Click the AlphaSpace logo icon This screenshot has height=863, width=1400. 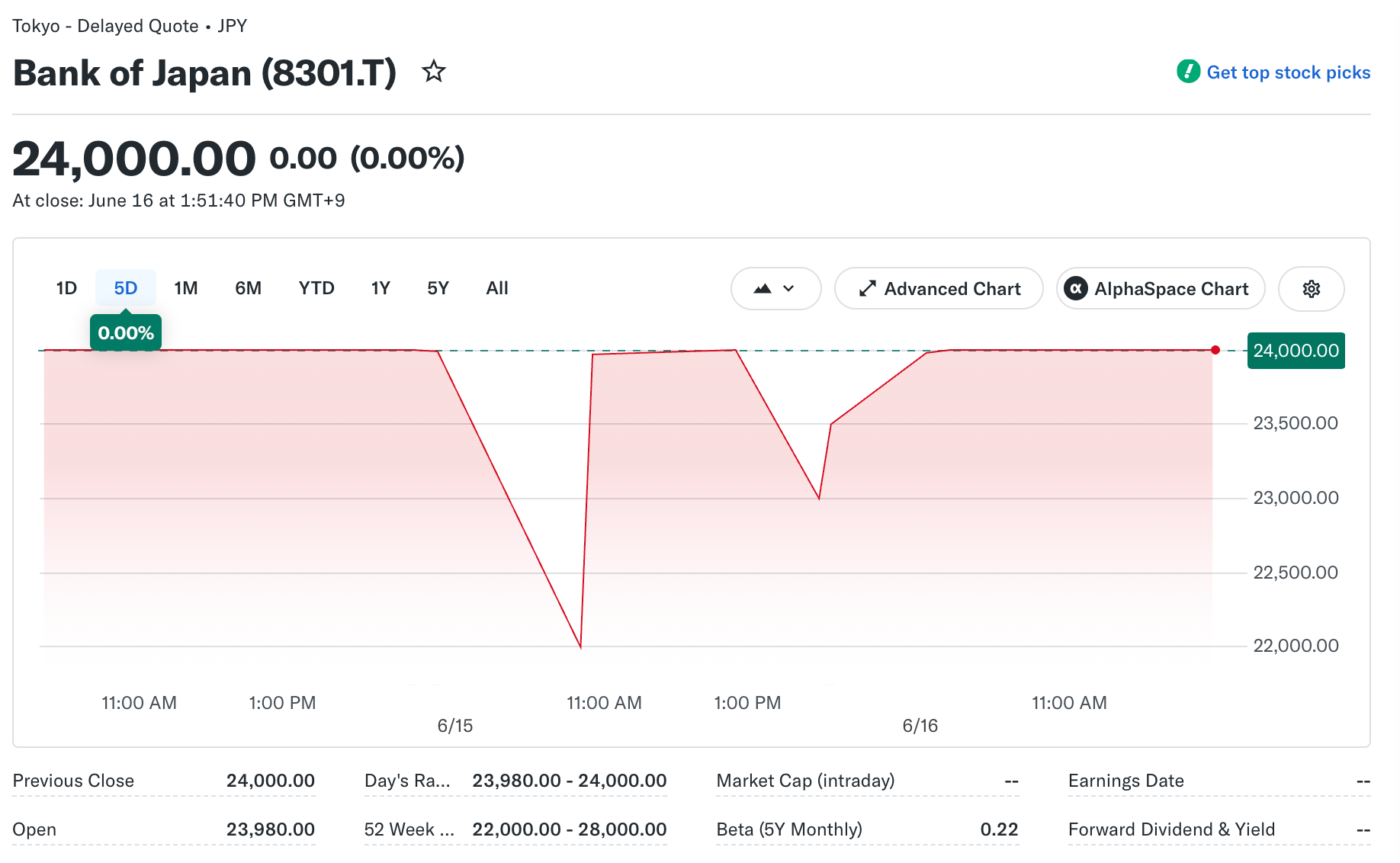1076,289
